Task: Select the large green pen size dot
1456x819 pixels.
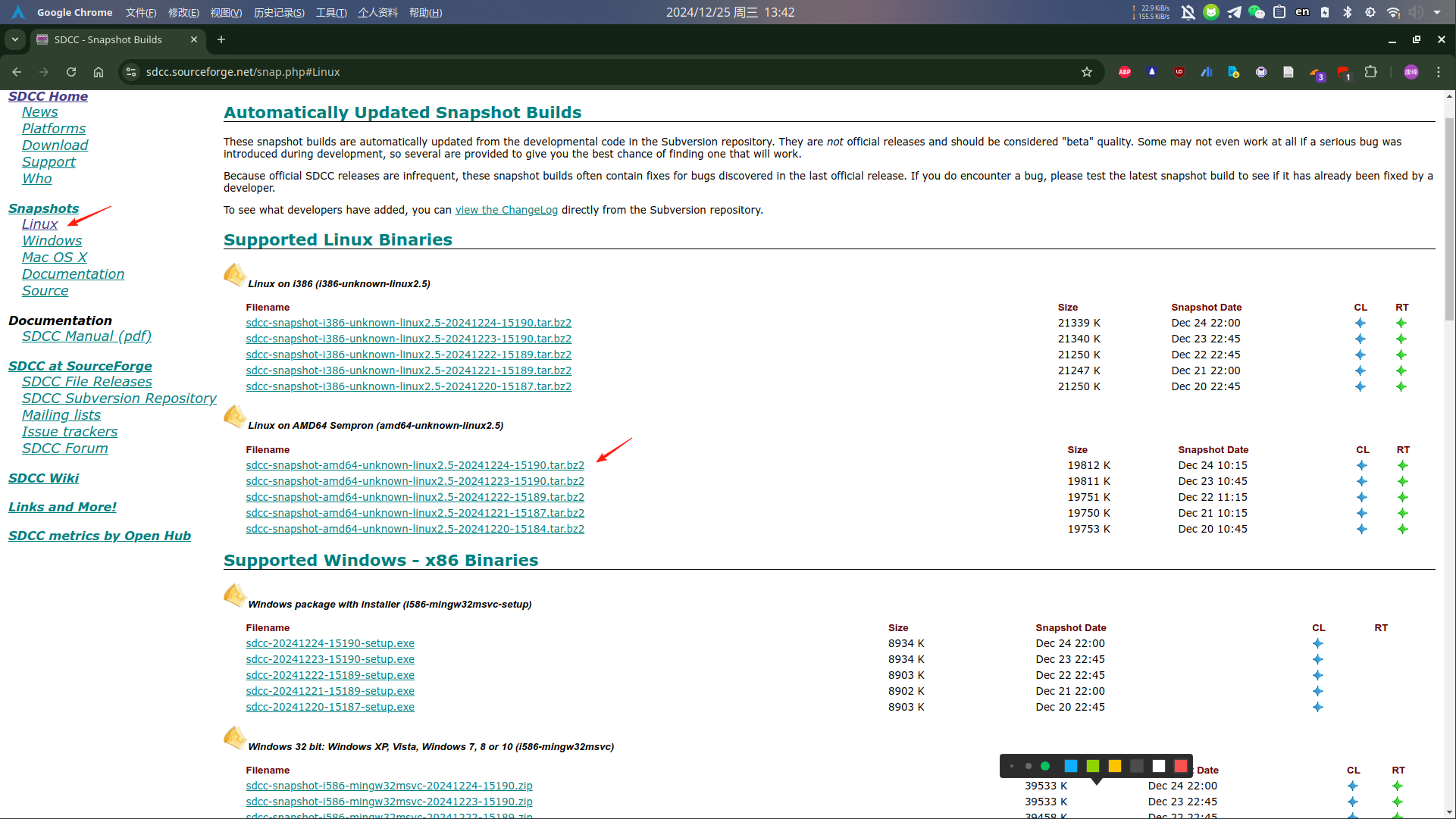Action: point(1045,766)
